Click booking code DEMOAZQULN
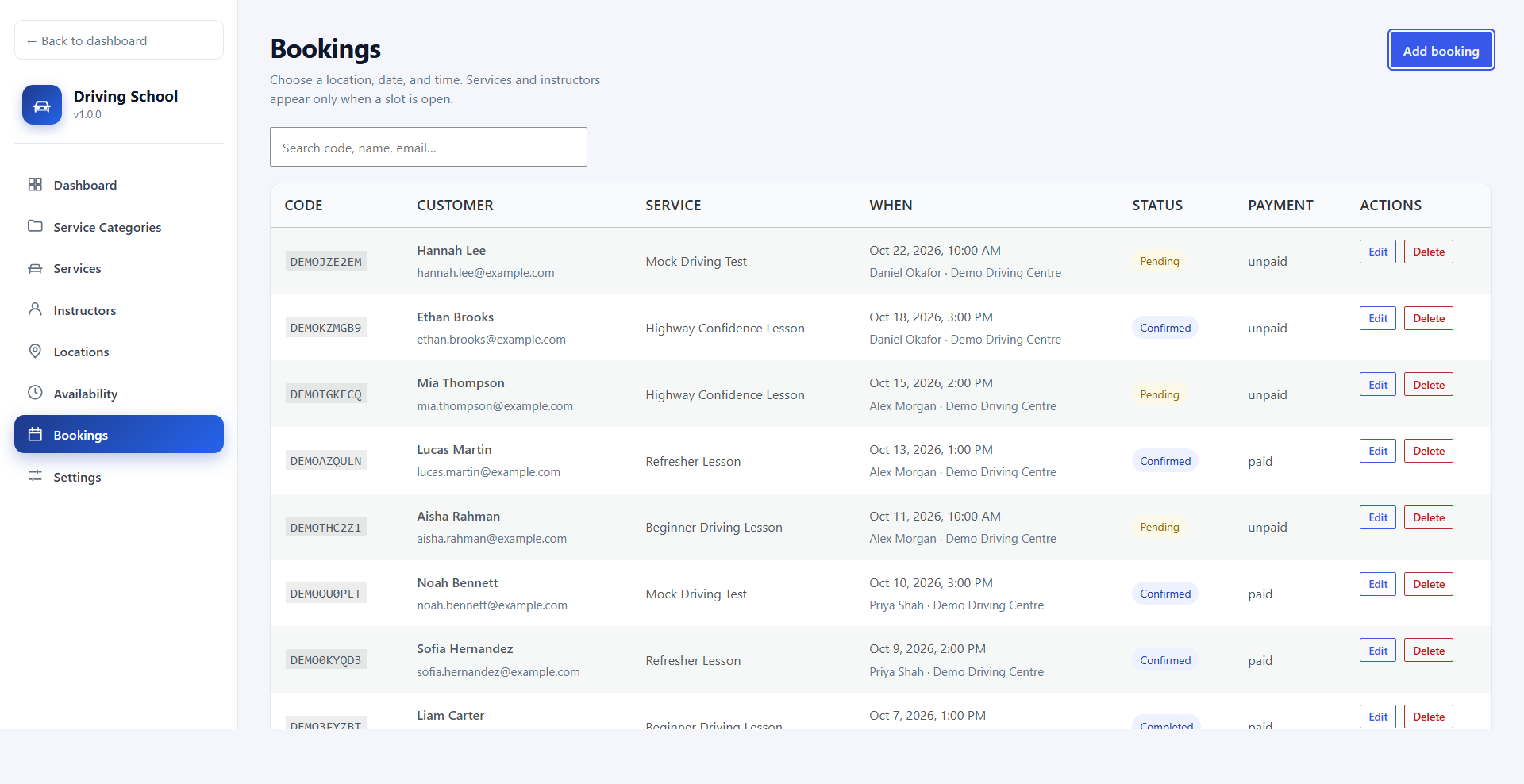 point(325,461)
